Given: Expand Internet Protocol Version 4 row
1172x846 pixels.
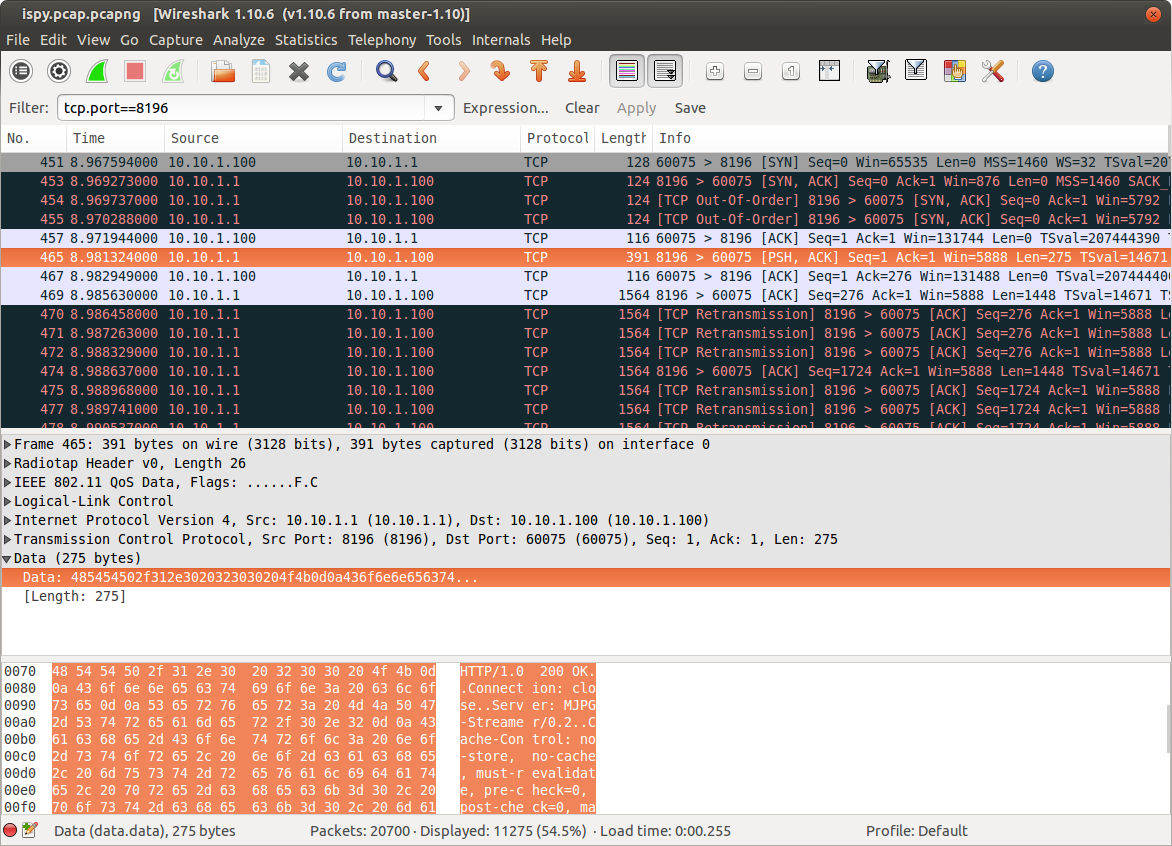Looking at the screenshot, I should point(7,521).
